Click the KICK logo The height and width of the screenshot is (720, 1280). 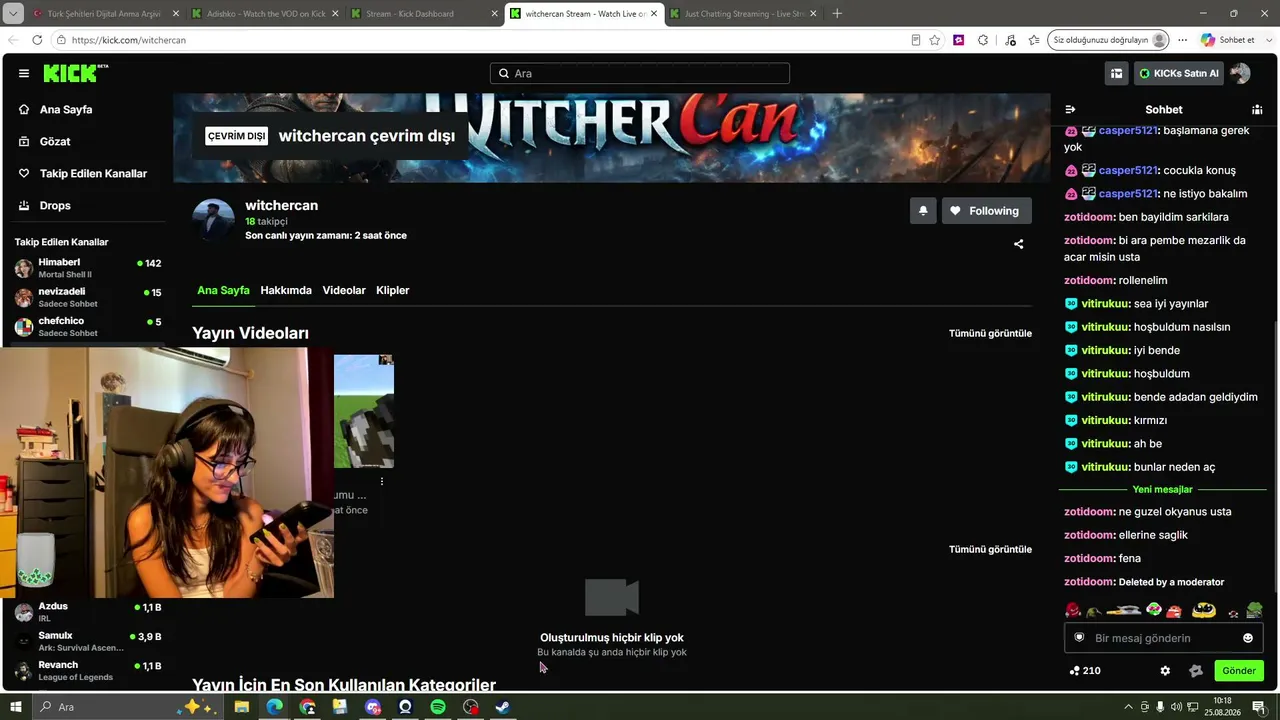[75, 73]
